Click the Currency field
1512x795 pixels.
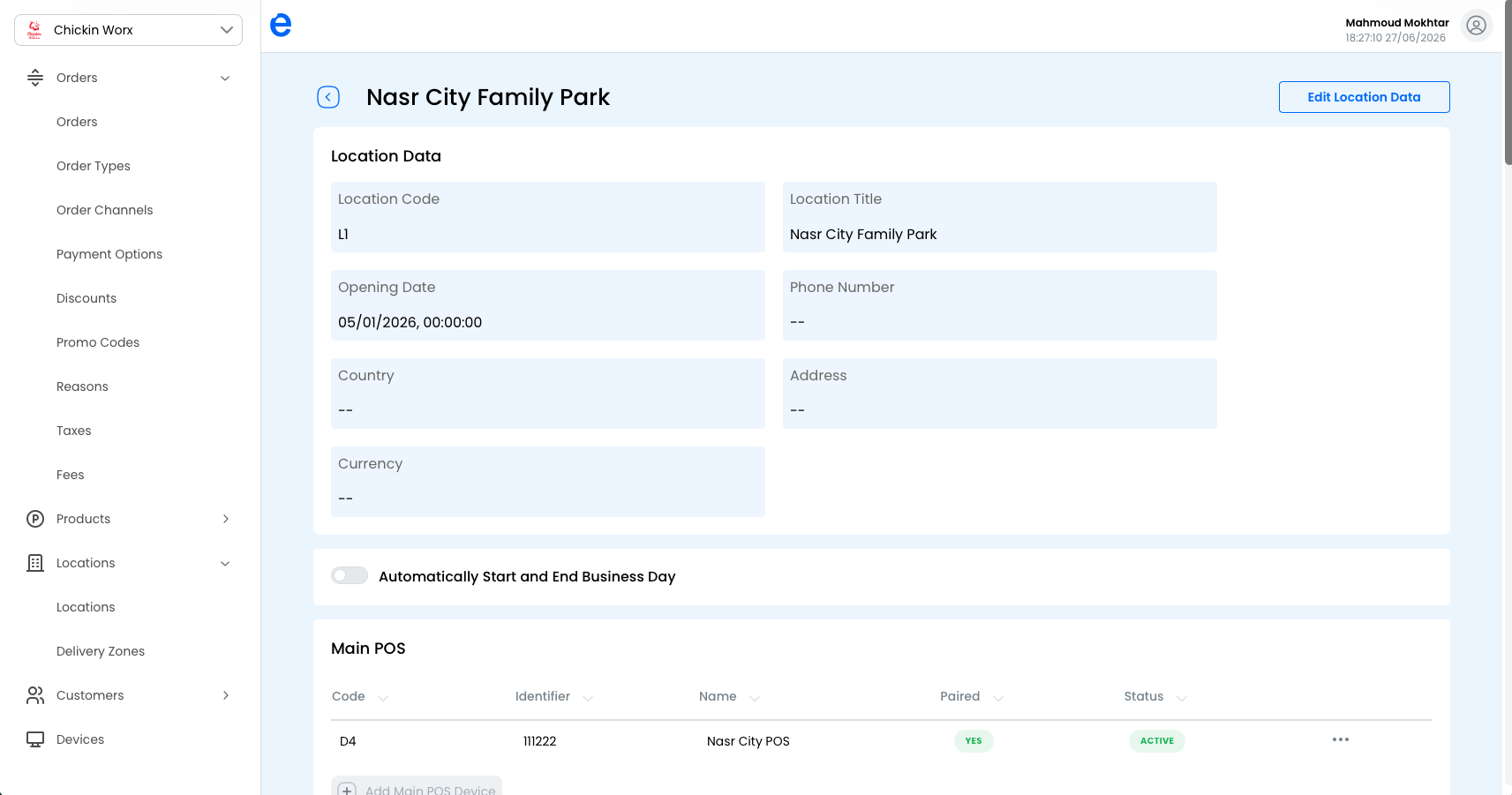pos(548,482)
